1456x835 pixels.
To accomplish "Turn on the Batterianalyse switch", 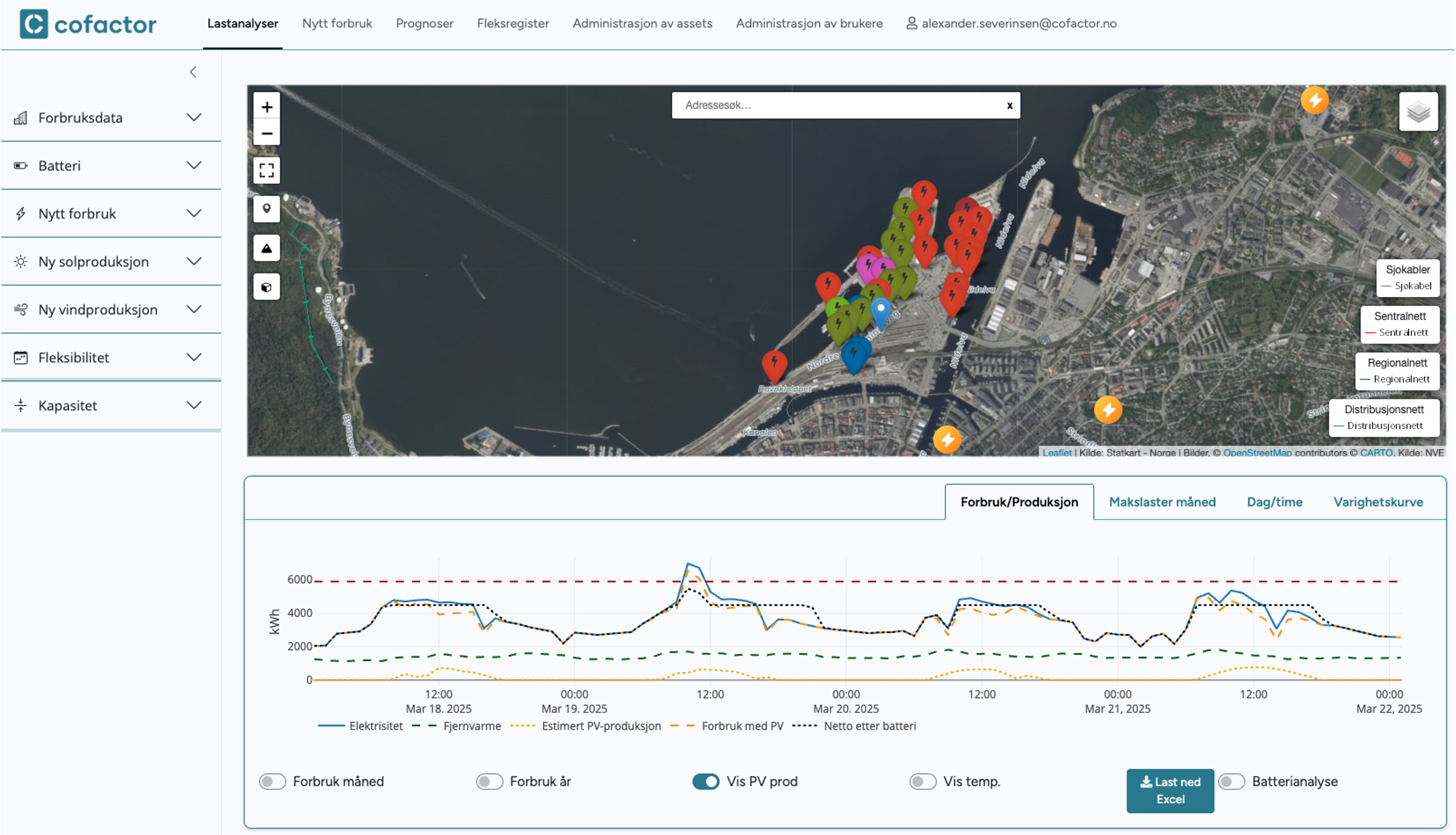I will 1231,781.
